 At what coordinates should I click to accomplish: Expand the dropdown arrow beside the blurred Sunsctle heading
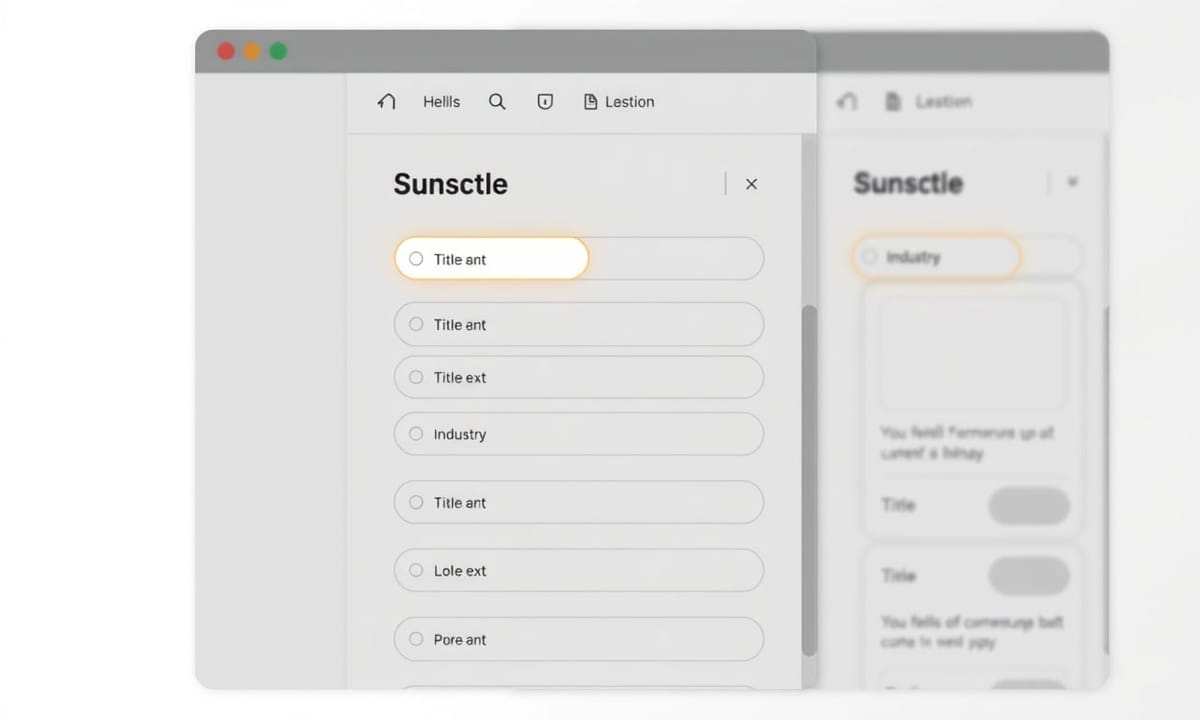(x=1072, y=182)
